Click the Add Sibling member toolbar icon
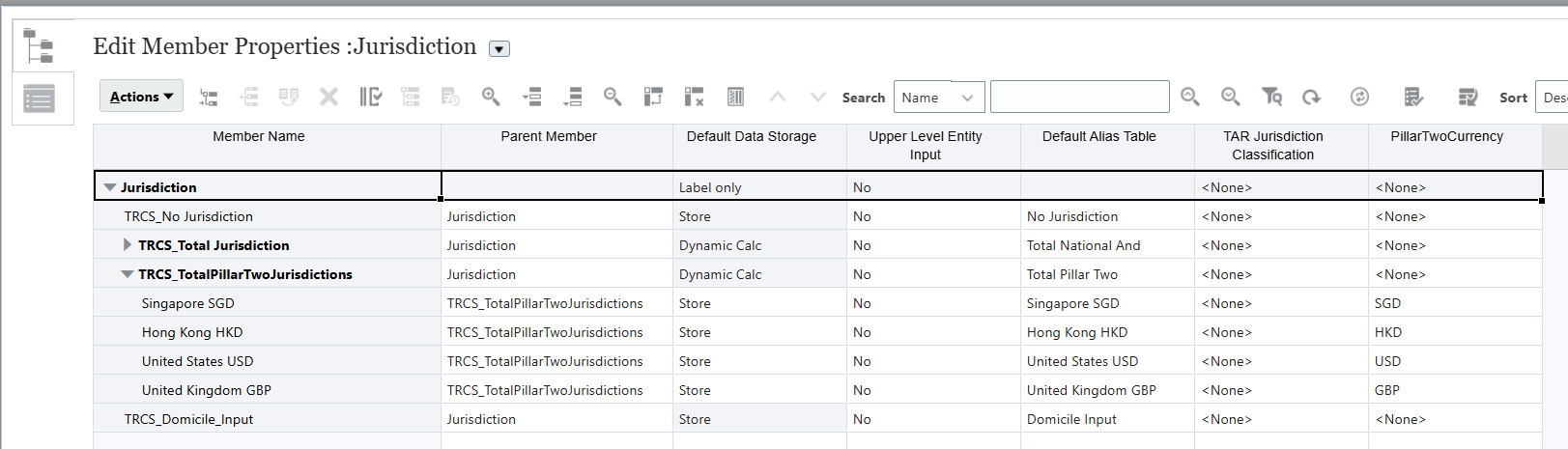This screenshot has width=1568, height=449. click(249, 97)
